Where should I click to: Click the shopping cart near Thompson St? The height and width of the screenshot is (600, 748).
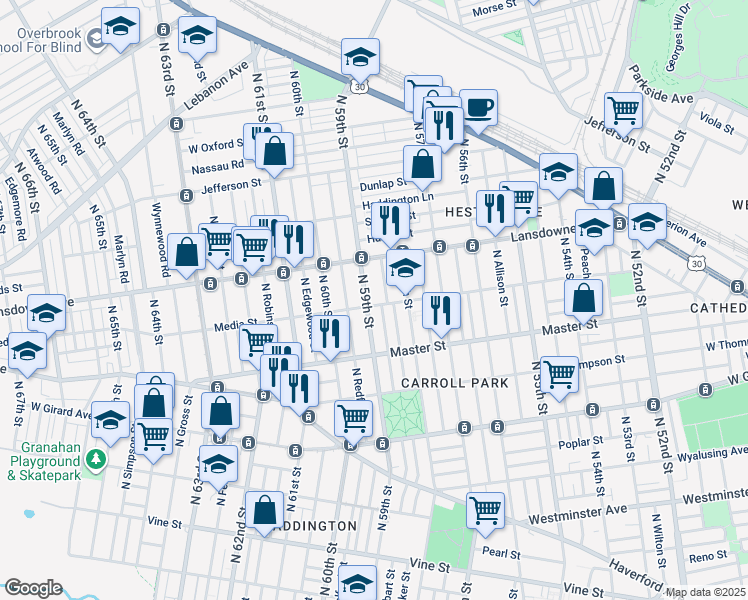coord(559,374)
